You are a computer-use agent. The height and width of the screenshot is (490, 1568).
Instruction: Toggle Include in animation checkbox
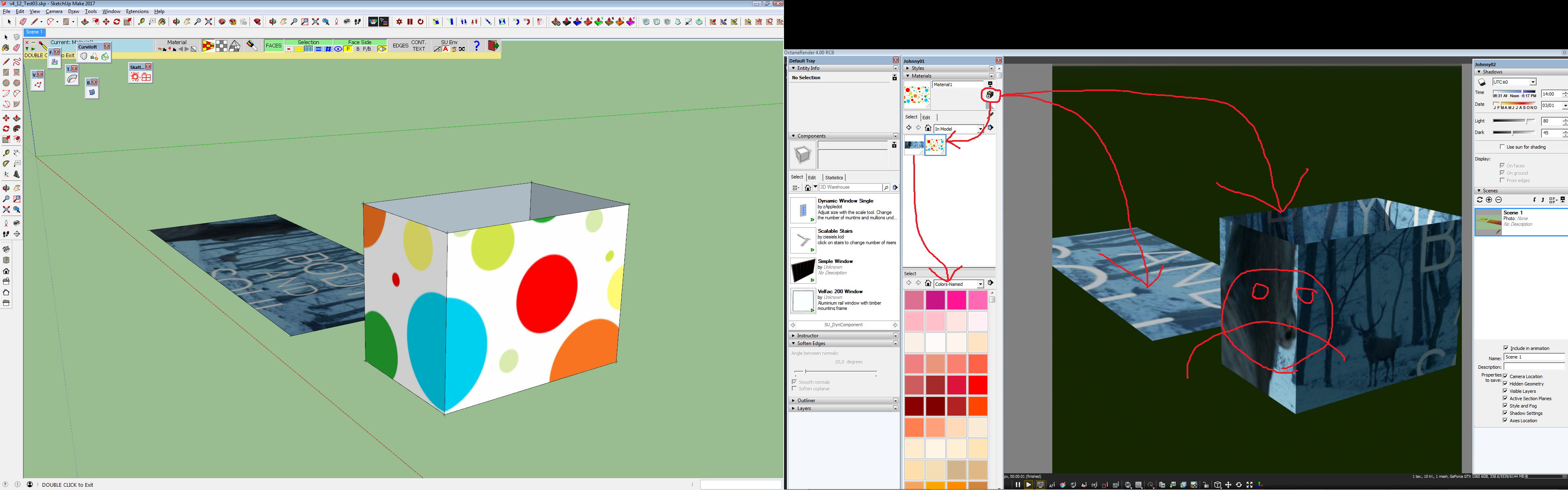[x=1506, y=348]
